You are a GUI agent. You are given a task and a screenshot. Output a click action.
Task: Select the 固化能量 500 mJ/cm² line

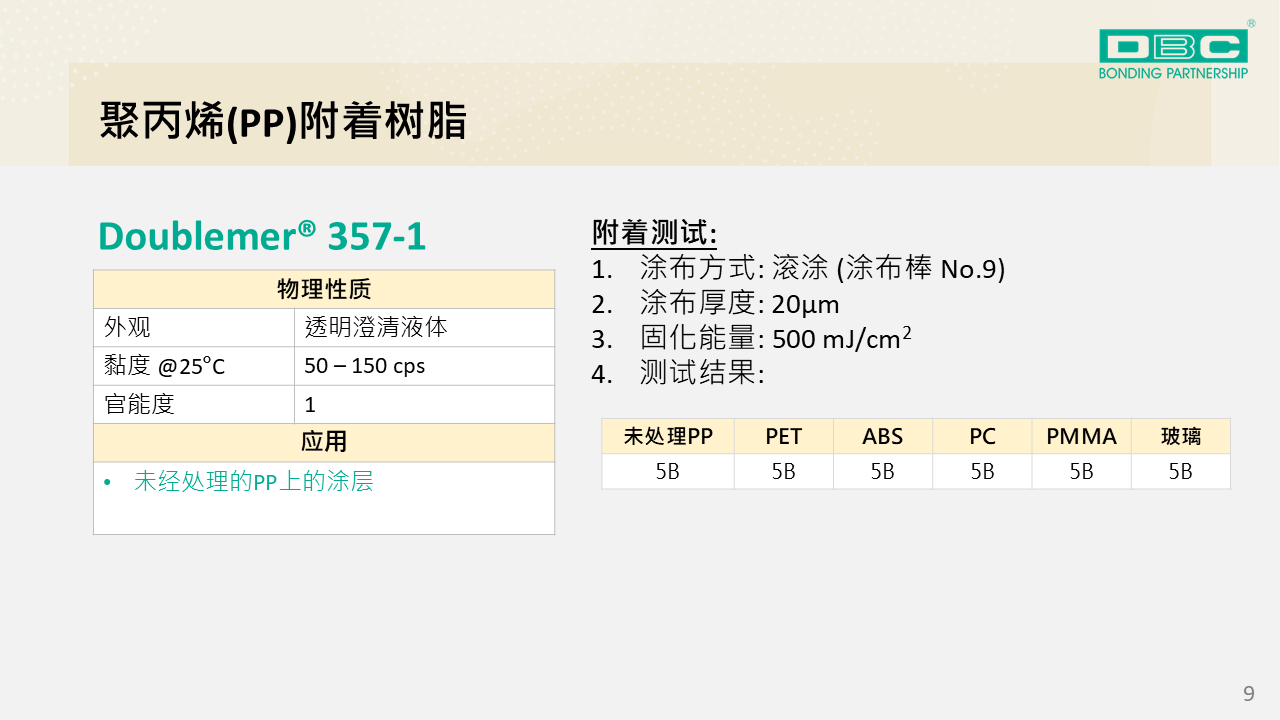pos(774,339)
